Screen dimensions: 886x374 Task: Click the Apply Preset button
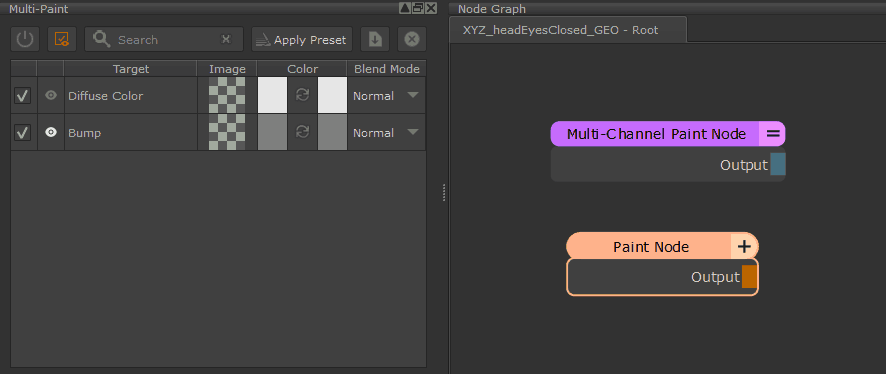click(x=302, y=40)
